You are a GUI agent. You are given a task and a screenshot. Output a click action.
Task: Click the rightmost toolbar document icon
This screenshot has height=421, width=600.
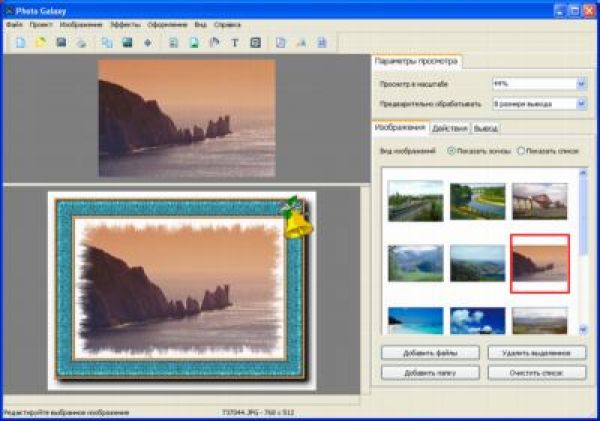(x=322, y=43)
